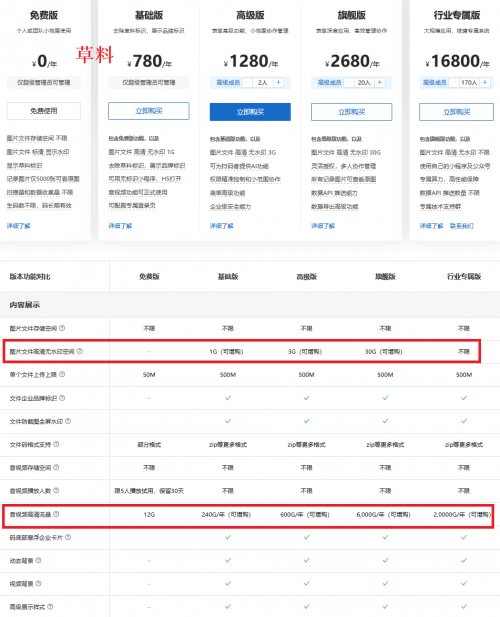Click question icon next to 文件防截图全屏水印
This screenshot has height=617, width=500.
click(x=68, y=421)
